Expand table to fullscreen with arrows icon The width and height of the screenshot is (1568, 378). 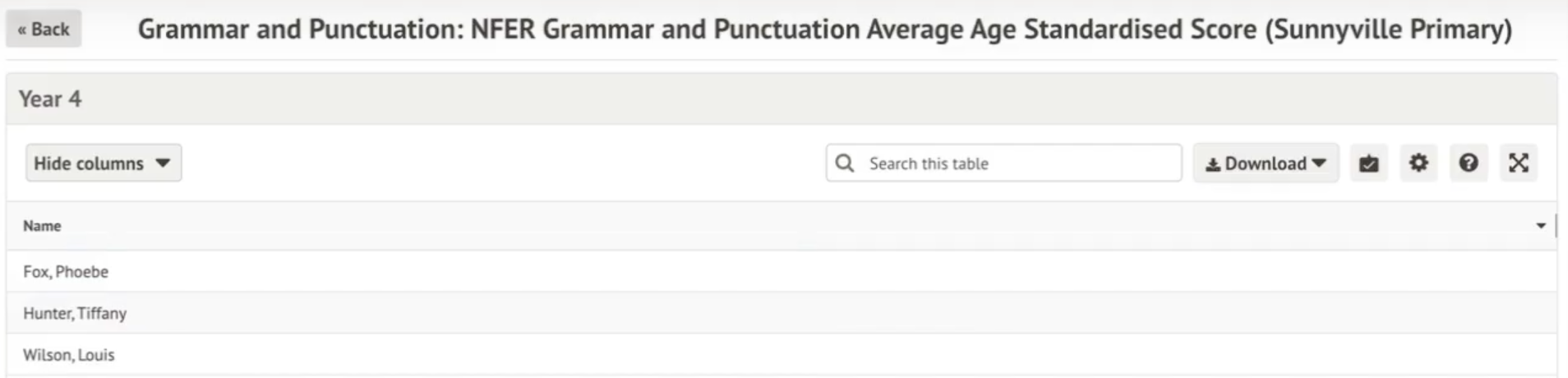coord(1519,164)
